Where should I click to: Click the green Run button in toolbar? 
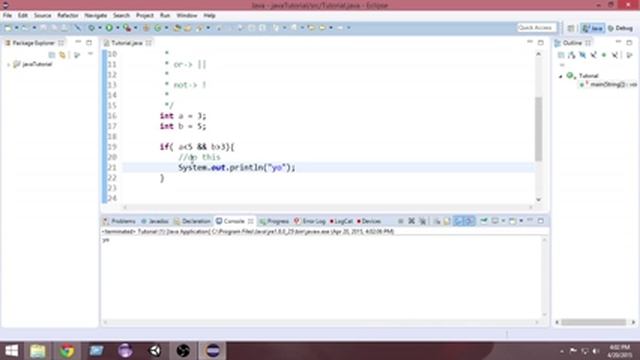click(x=109, y=28)
